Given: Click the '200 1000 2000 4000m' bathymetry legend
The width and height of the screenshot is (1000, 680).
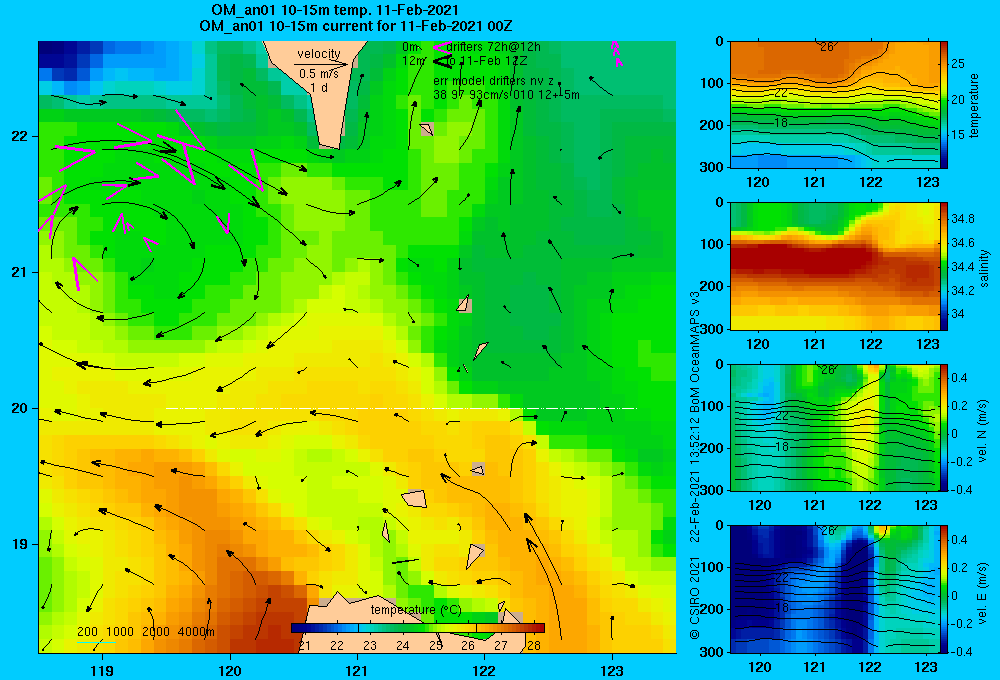Looking at the screenshot, I should 146,632.
